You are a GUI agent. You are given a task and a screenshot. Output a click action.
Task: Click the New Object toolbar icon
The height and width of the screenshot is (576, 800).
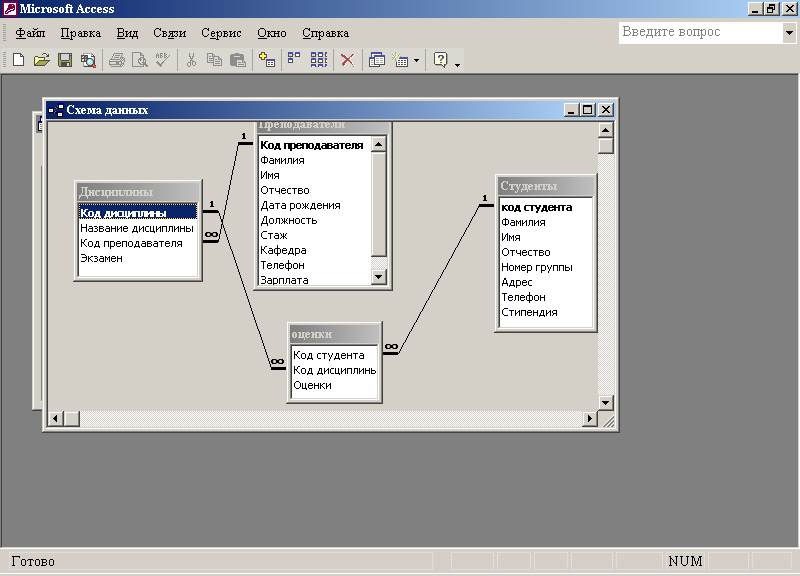pos(401,60)
